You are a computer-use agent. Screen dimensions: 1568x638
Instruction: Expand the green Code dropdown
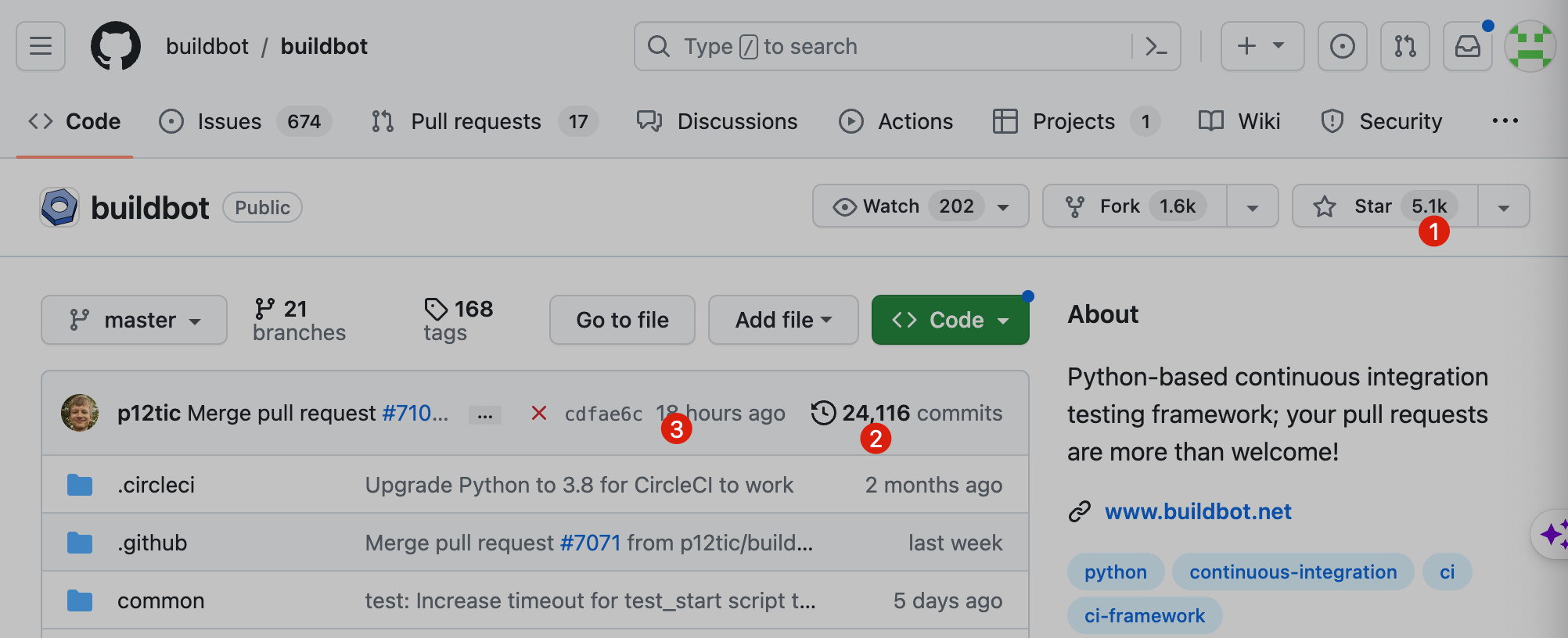(950, 320)
